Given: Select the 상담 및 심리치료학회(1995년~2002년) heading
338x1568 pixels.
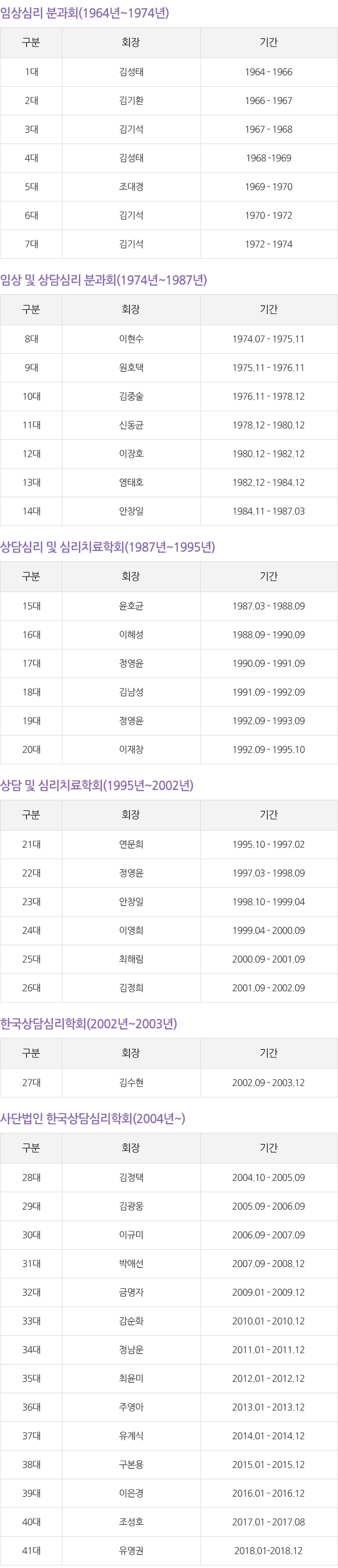Looking at the screenshot, I should coord(97,785).
